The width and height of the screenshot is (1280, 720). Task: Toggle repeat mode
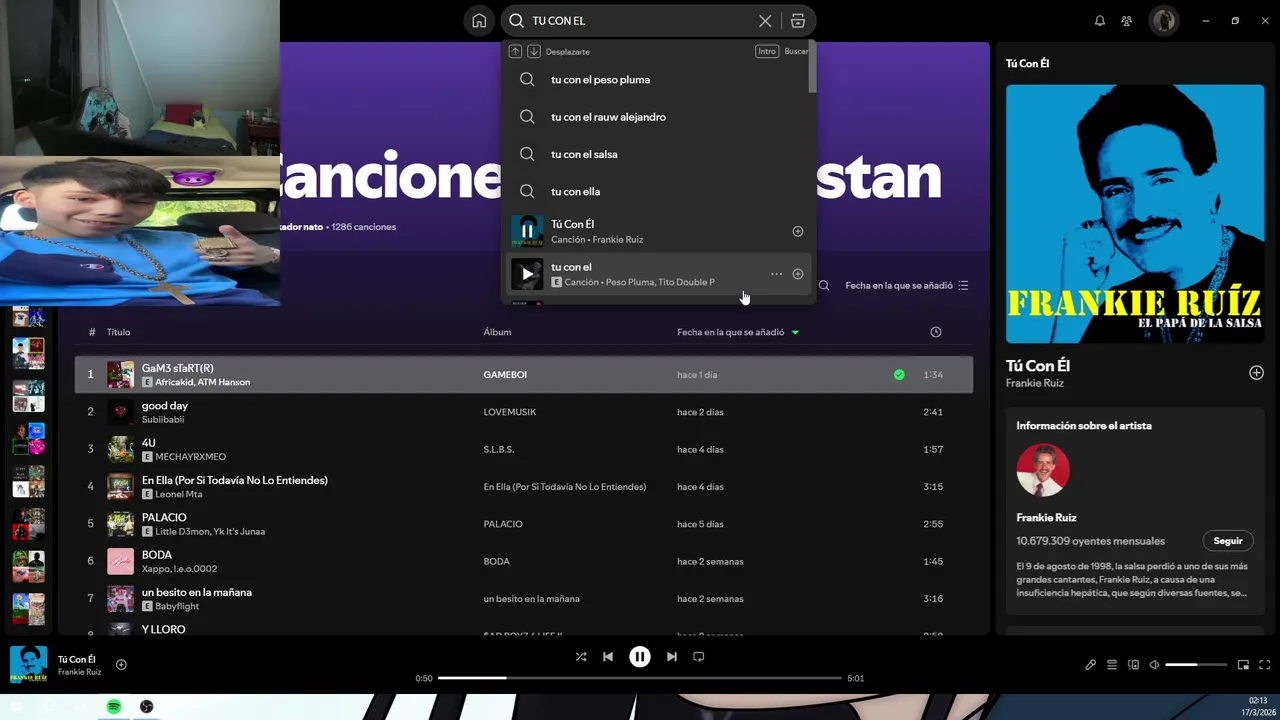pos(699,656)
